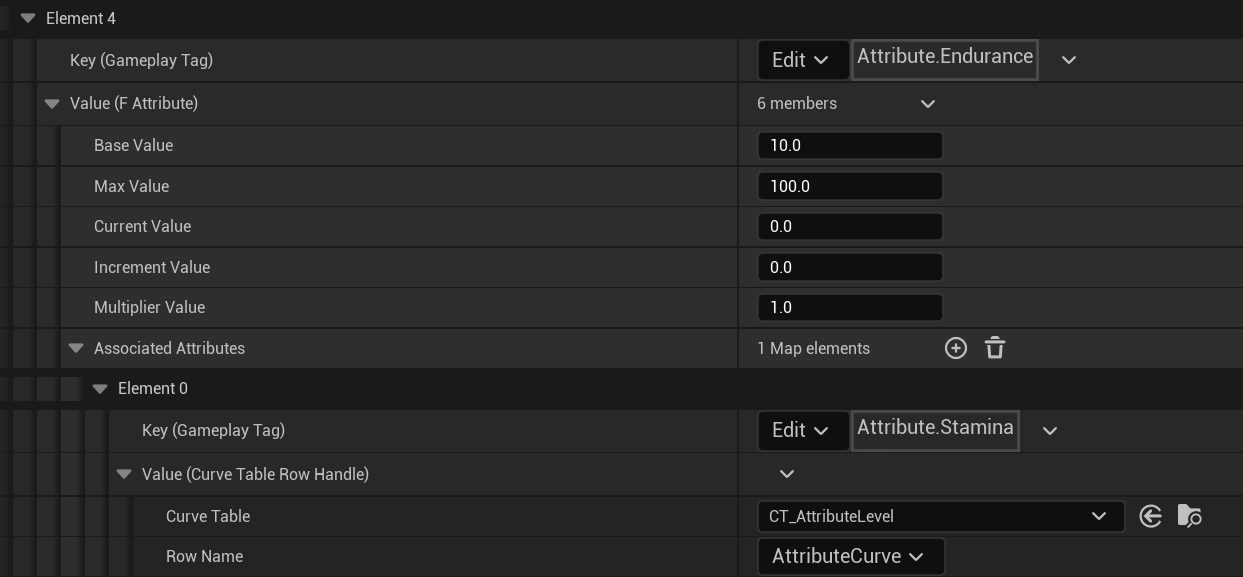Click the Base Value field showing 10.0
The image size is (1243, 577).
tap(850, 146)
